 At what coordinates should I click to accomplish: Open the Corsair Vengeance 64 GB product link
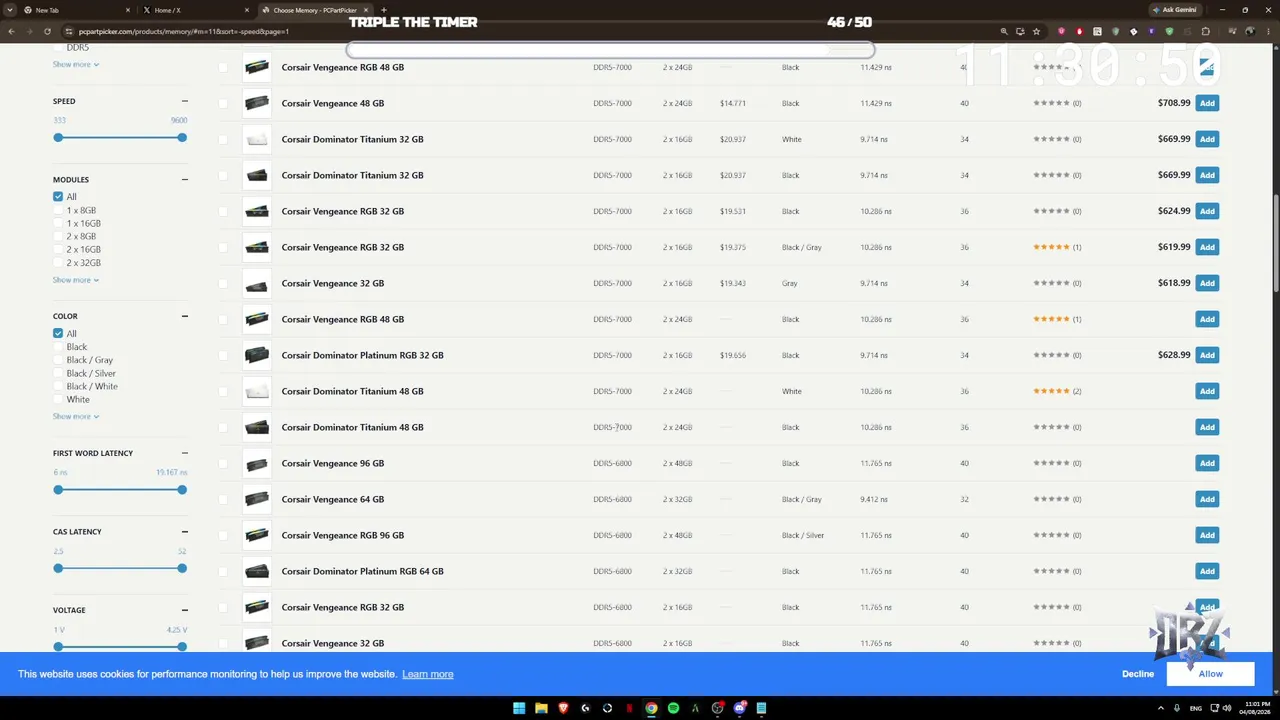pos(333,499)
